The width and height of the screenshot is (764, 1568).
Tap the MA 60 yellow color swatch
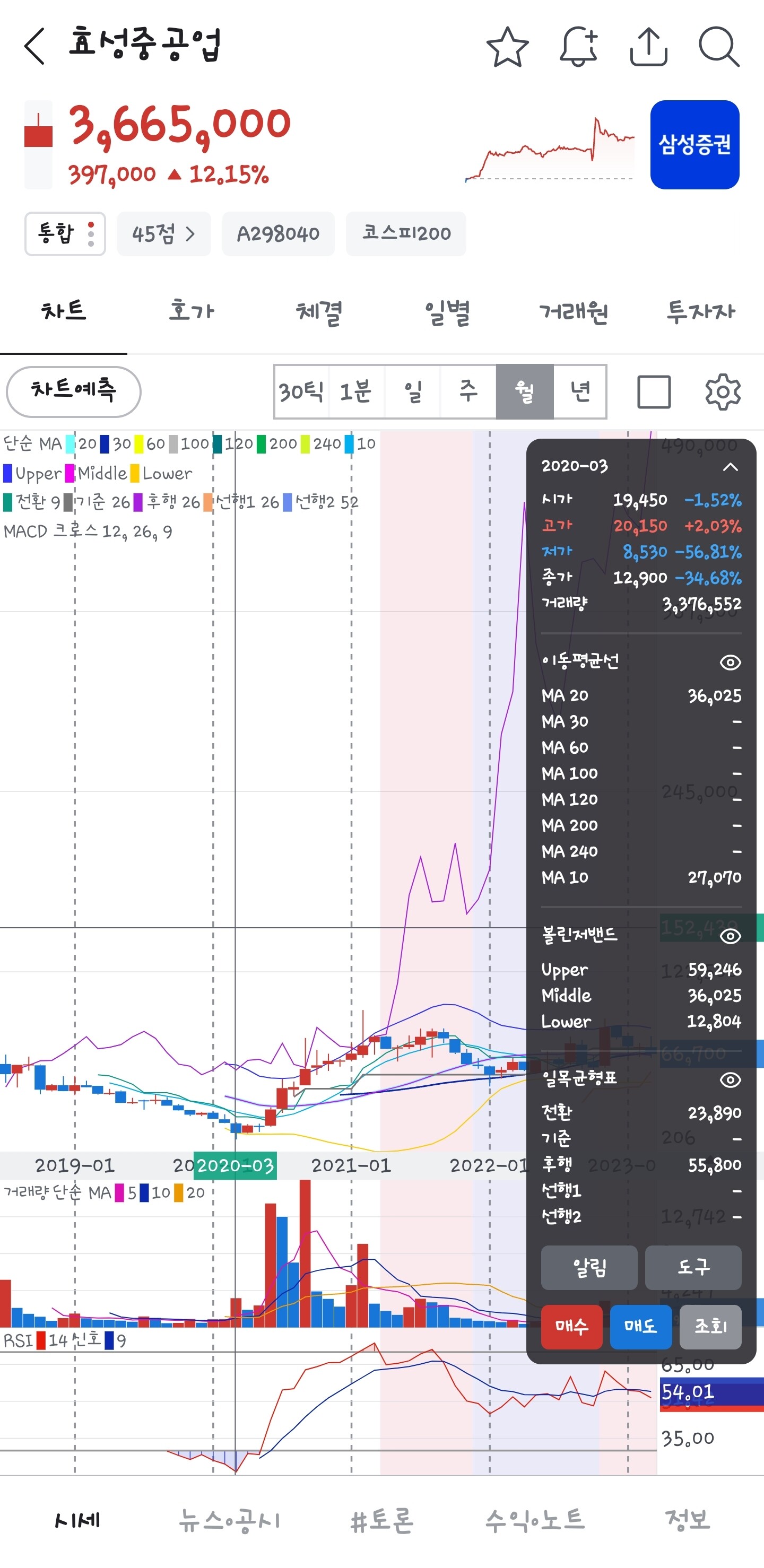tap(139, 444)
